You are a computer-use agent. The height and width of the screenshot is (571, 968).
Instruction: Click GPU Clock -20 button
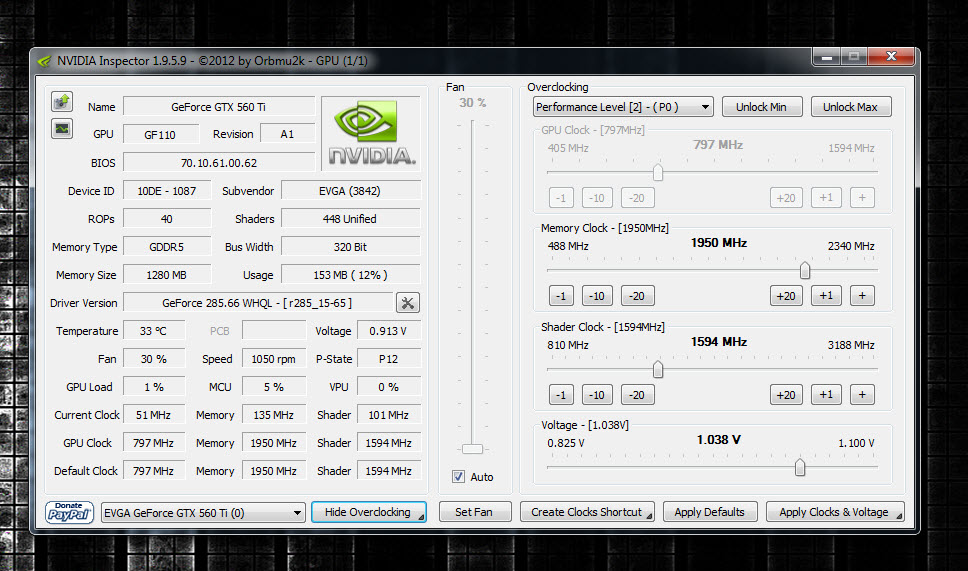(637, 198)
